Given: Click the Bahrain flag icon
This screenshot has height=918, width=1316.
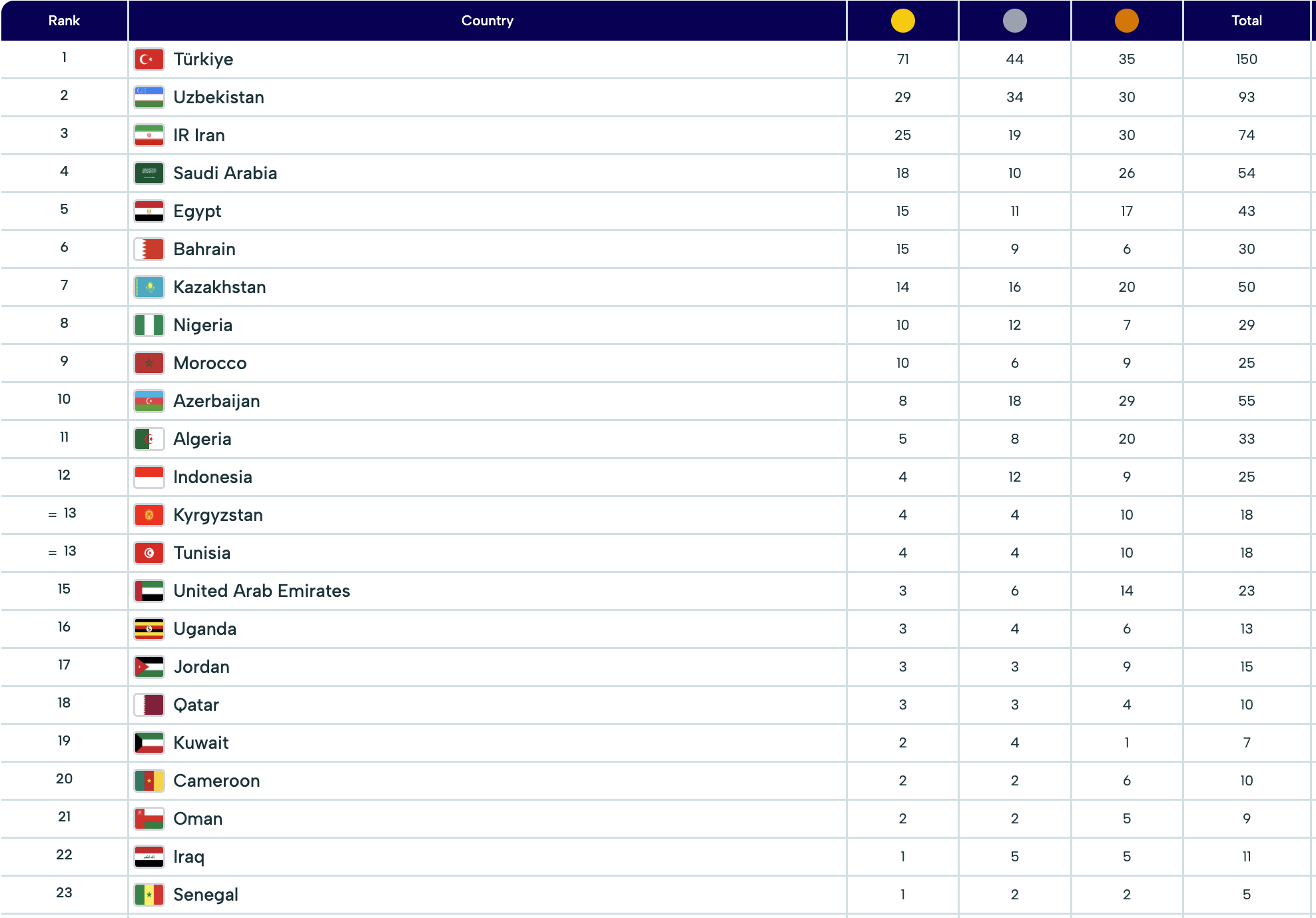Looking at the screenshot, I should point(149,249).
